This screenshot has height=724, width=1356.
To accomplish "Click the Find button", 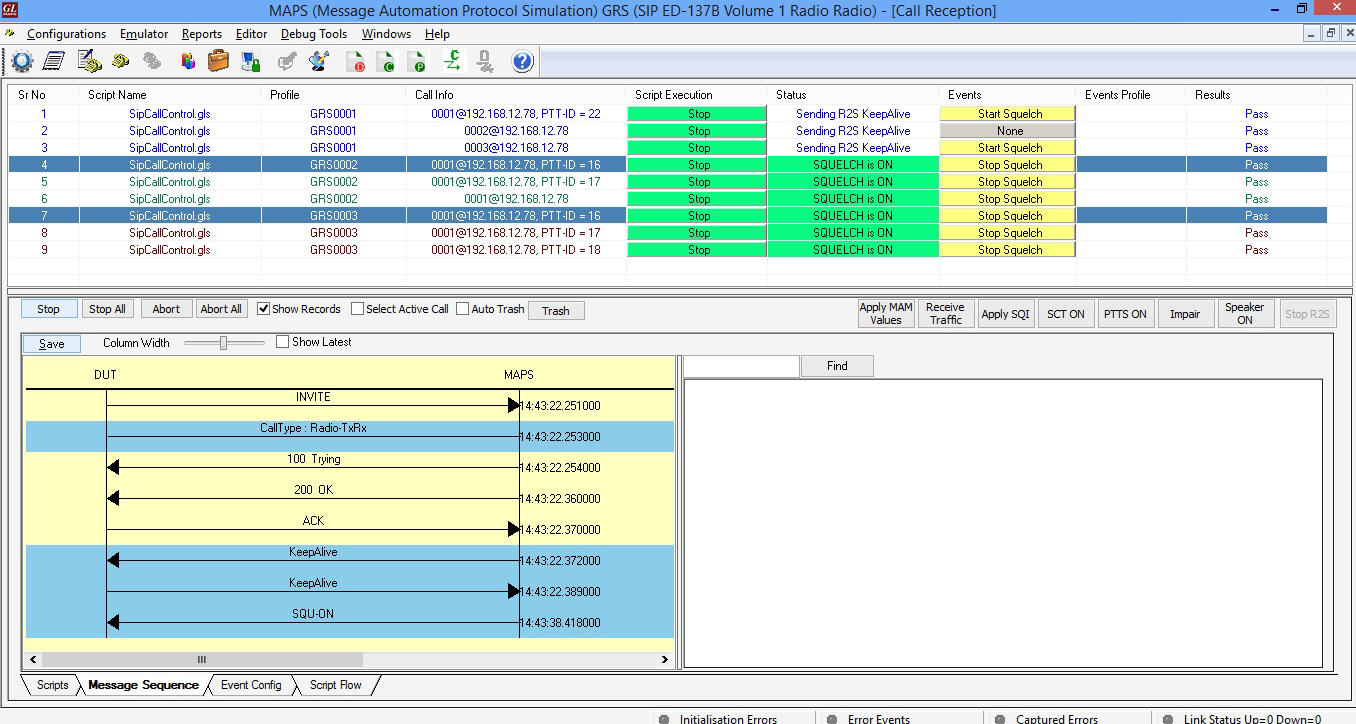I will (x=837, y=366).
